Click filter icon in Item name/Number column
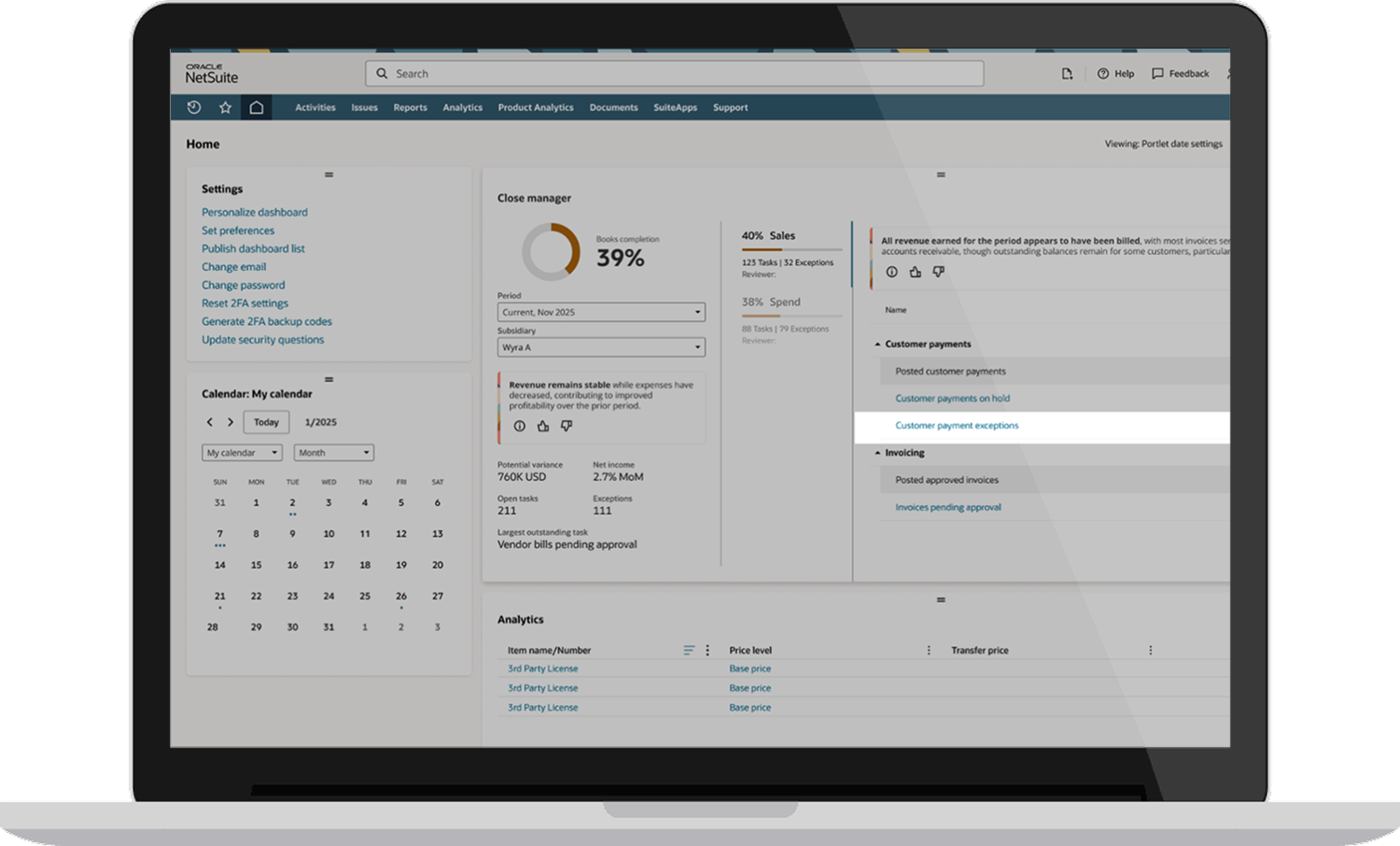Screen dimensions: 1400x846 pos(689,650)
